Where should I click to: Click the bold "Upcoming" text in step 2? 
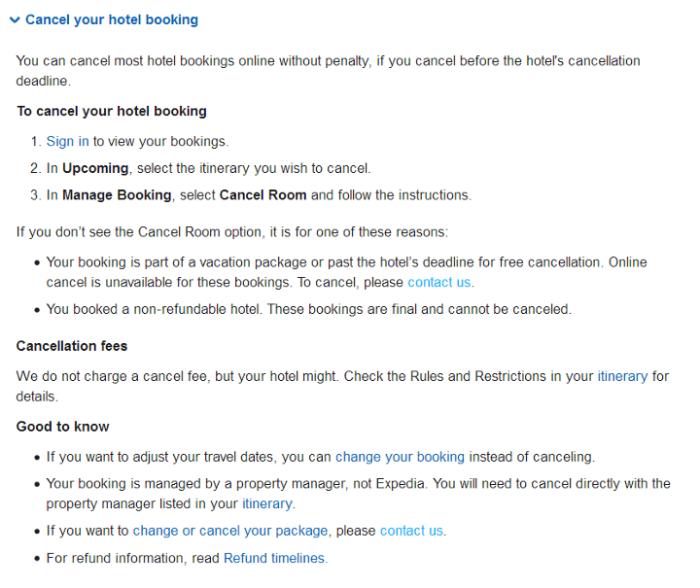(x=95, y=168)
